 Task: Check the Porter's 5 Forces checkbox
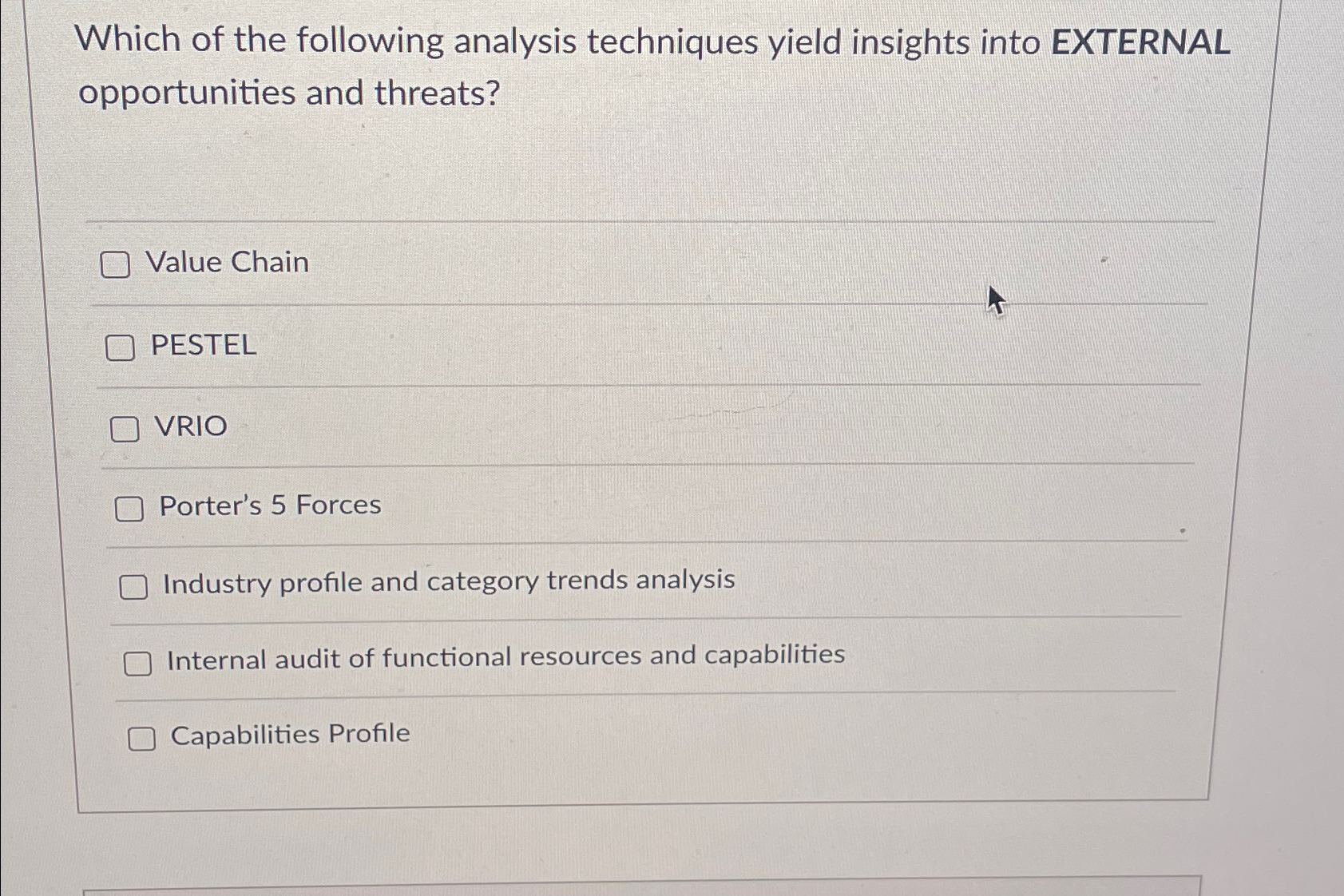pyautogui.click(x=129, y=508)
